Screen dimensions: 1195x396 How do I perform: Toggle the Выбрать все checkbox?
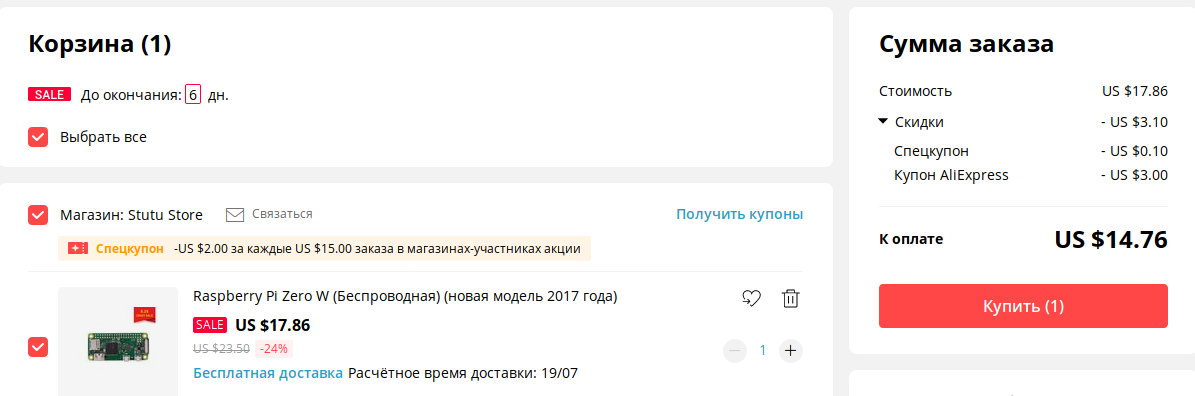click(38, 138)
